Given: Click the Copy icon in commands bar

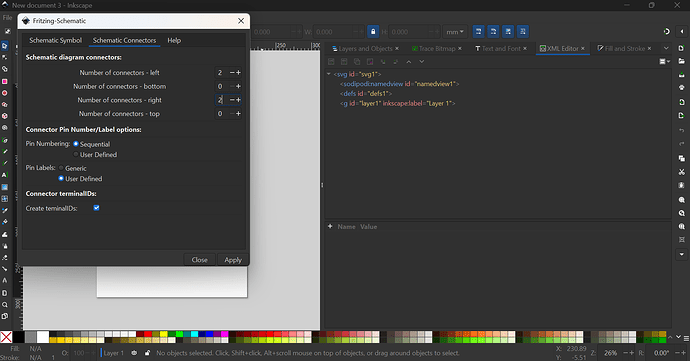Looking at the screenshot, I should point(682,158).
